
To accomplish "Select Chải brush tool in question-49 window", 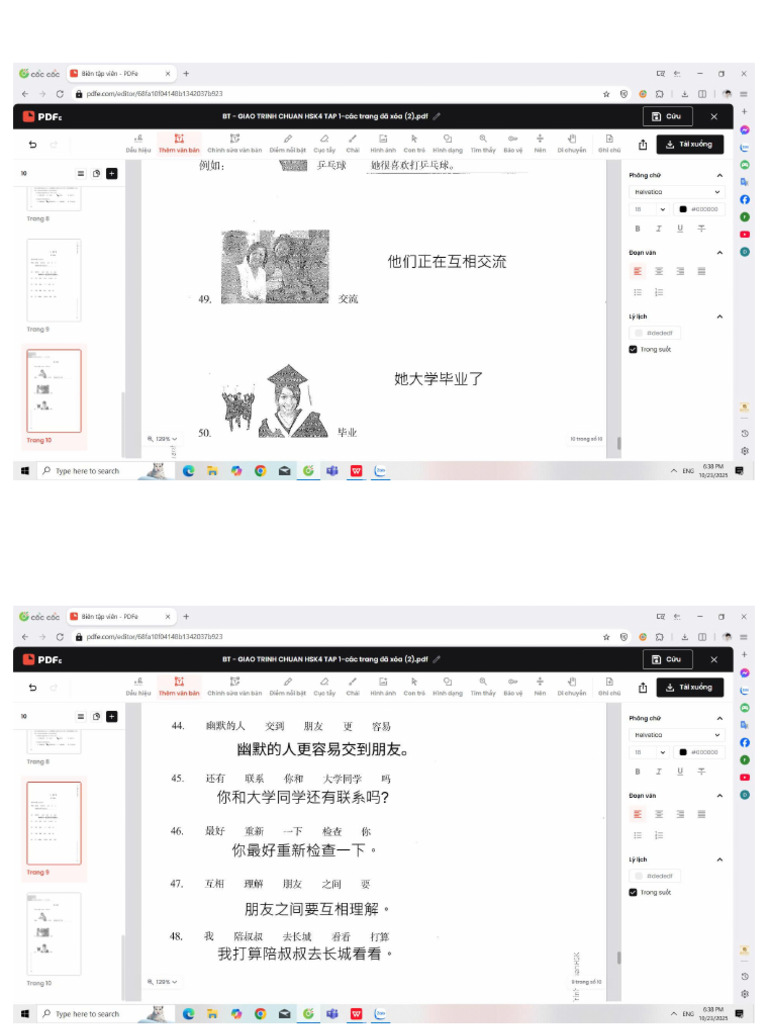I will tap(353, 143).
